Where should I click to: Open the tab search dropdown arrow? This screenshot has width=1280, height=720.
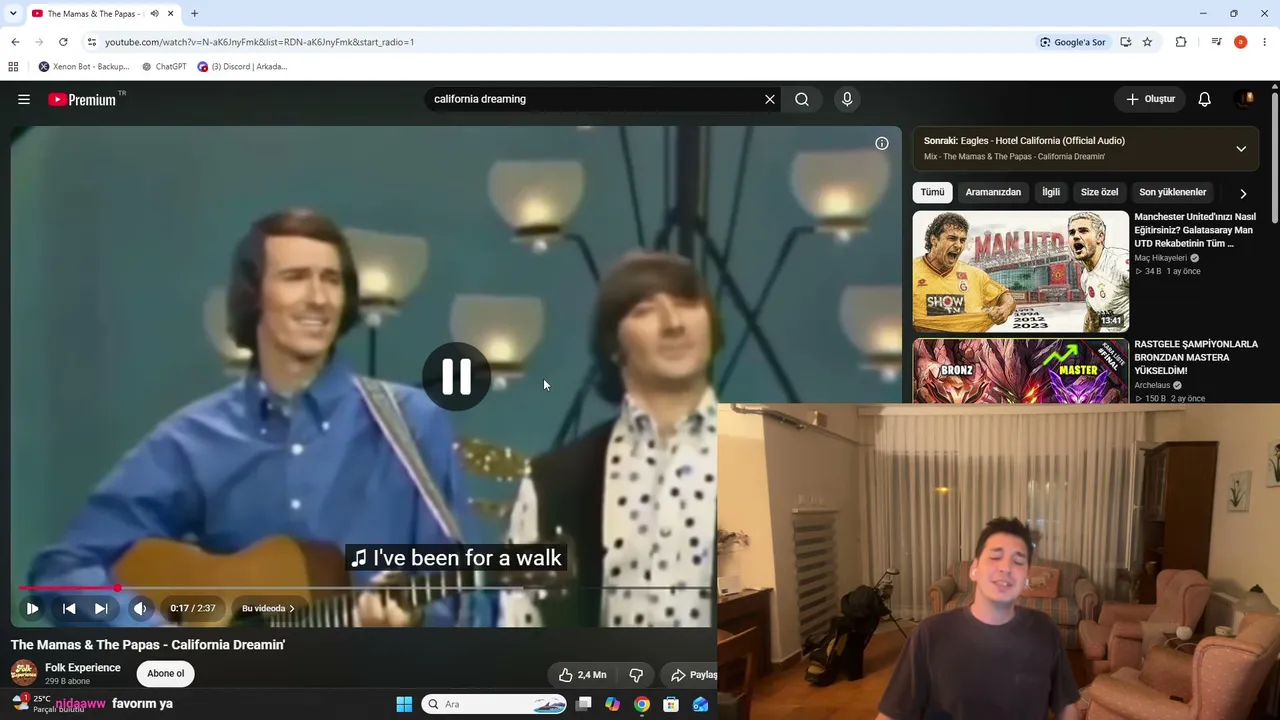click(13, 14)
